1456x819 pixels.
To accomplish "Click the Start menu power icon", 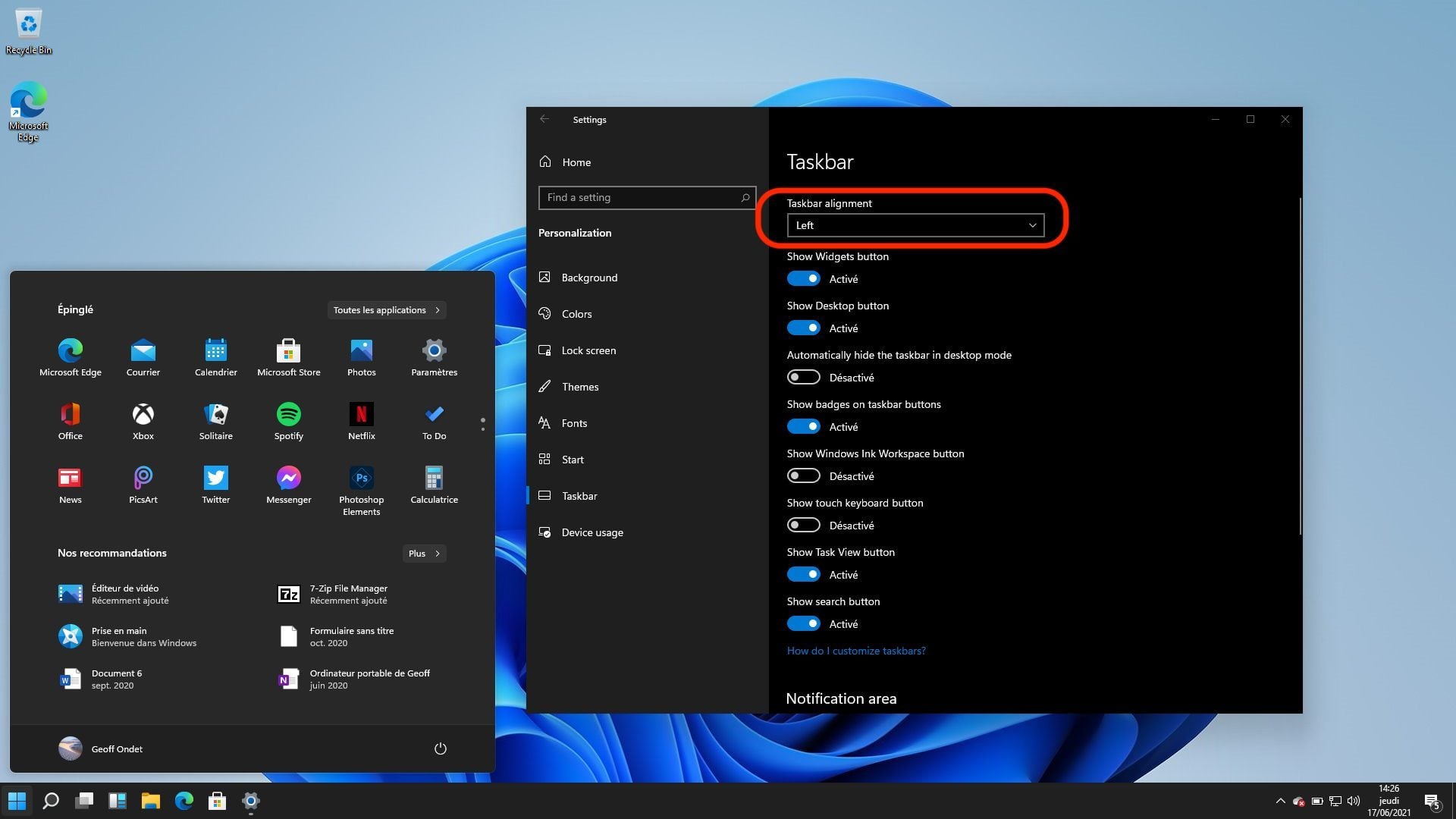I will point(440,748).
